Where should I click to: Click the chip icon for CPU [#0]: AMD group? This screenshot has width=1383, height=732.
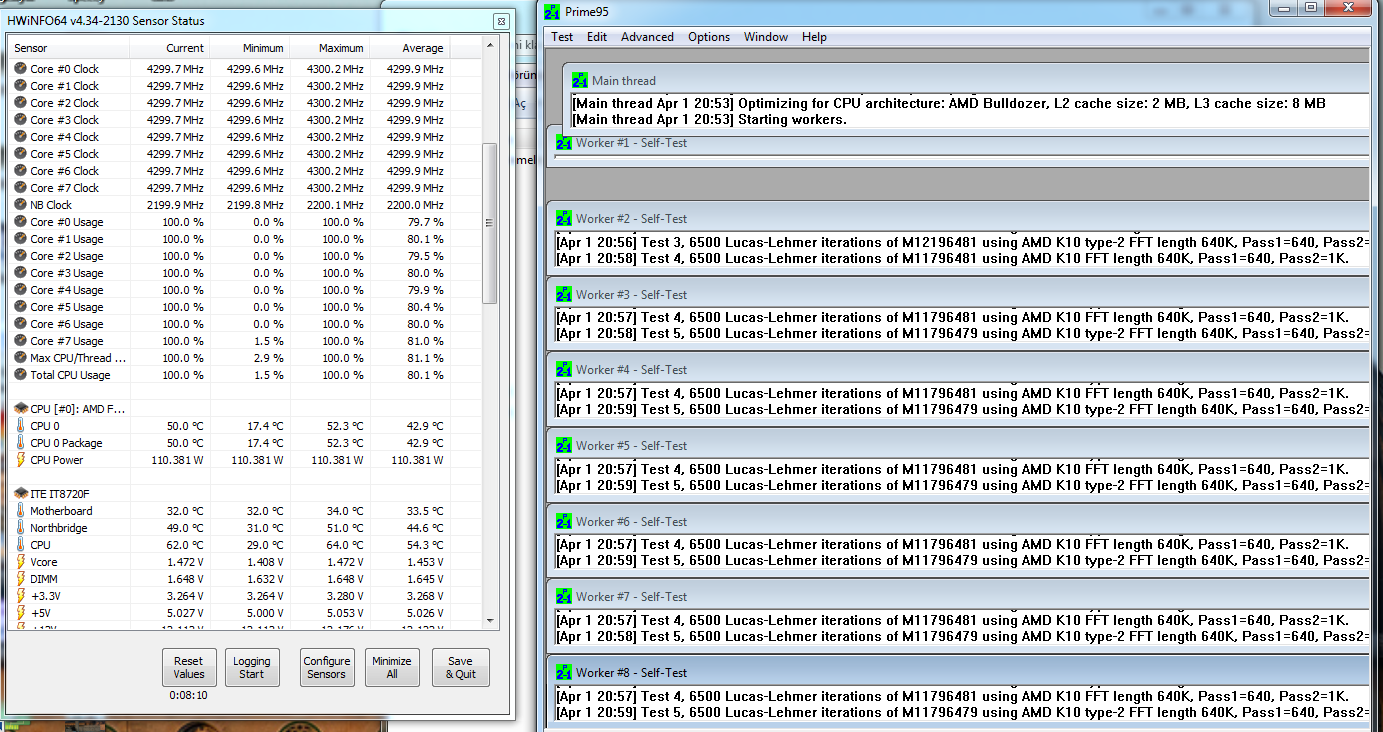20,409
